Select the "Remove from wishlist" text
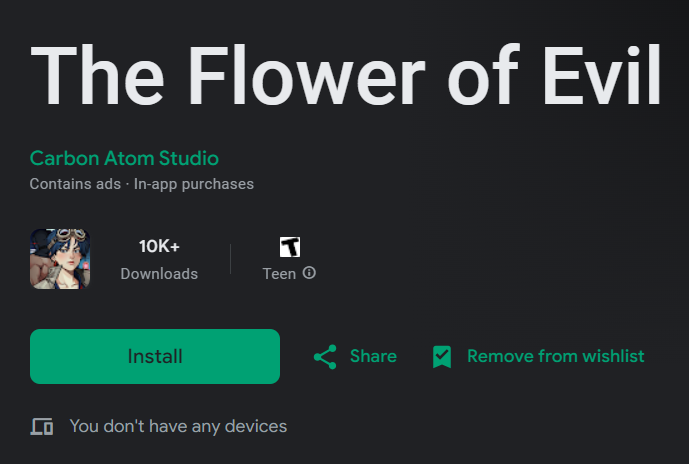The height and width of the screenshot is (464, 689). point(555,356)
